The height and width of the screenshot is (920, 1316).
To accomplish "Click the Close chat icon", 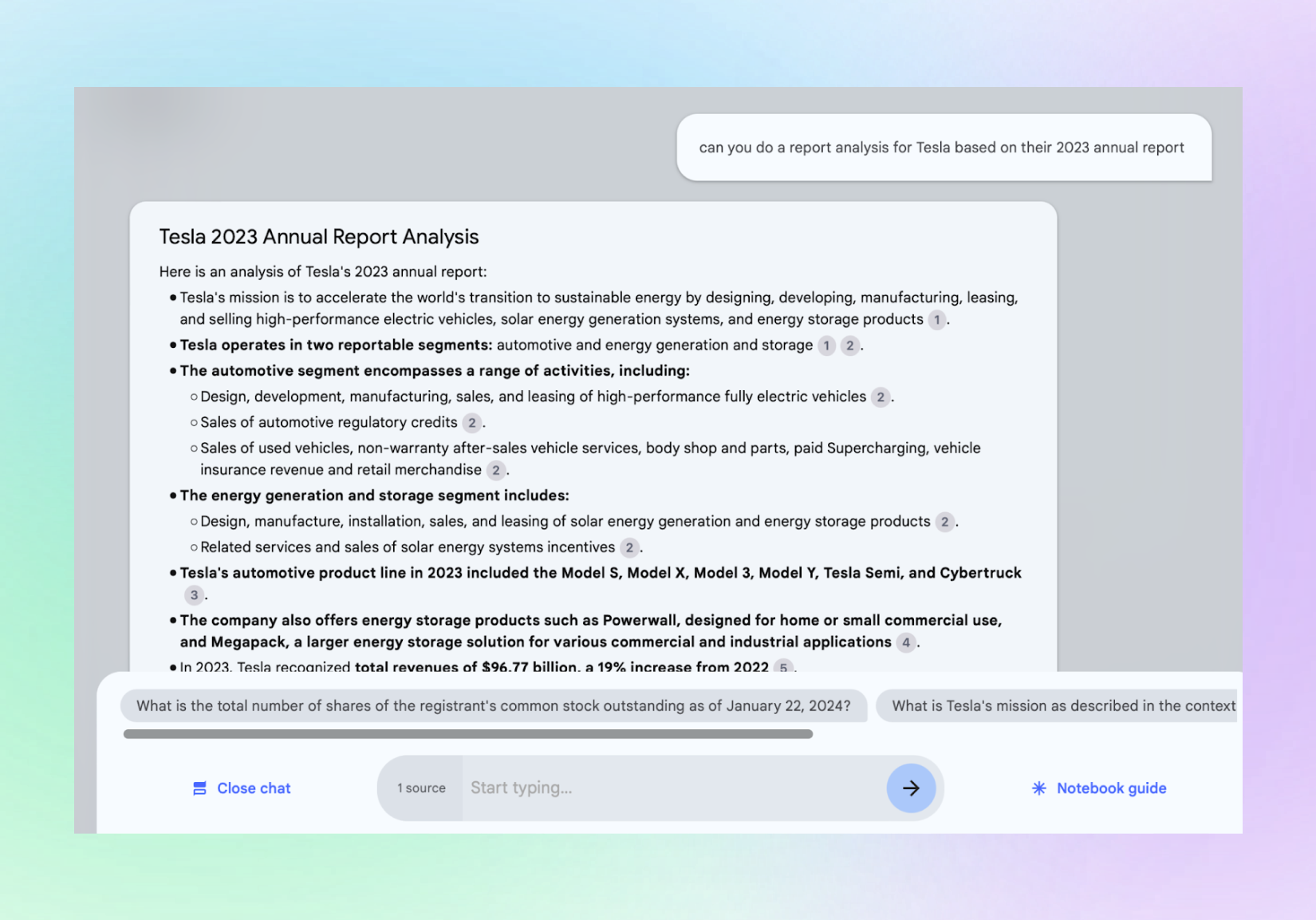I will [199, 788].
